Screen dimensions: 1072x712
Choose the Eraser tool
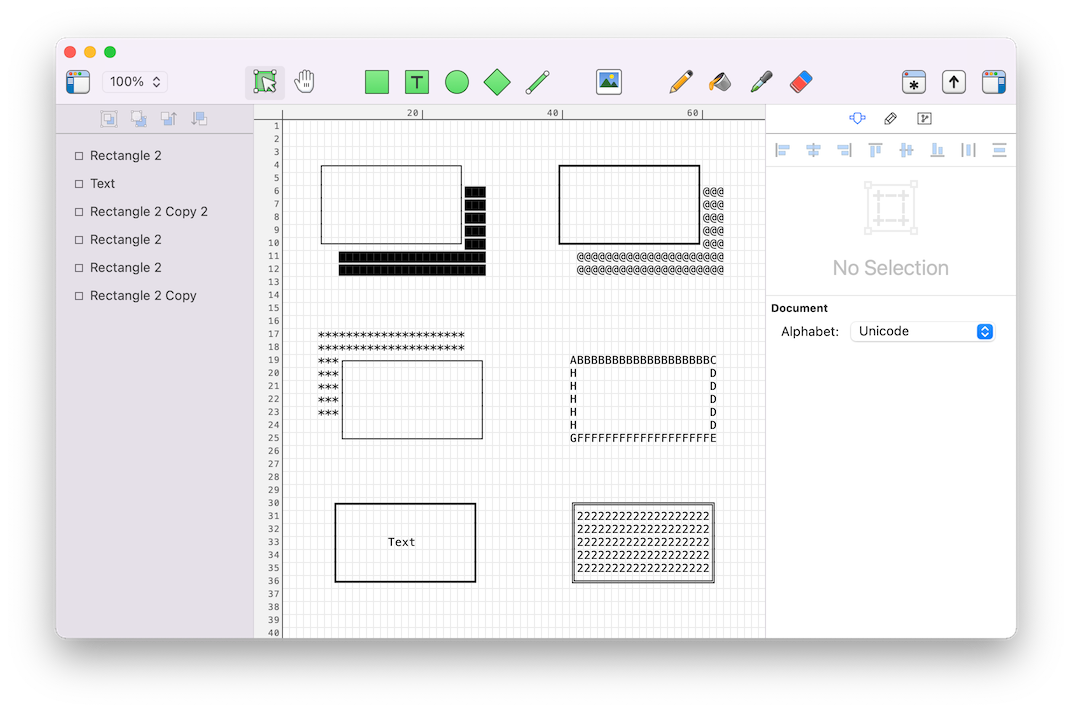pos(801,82)
